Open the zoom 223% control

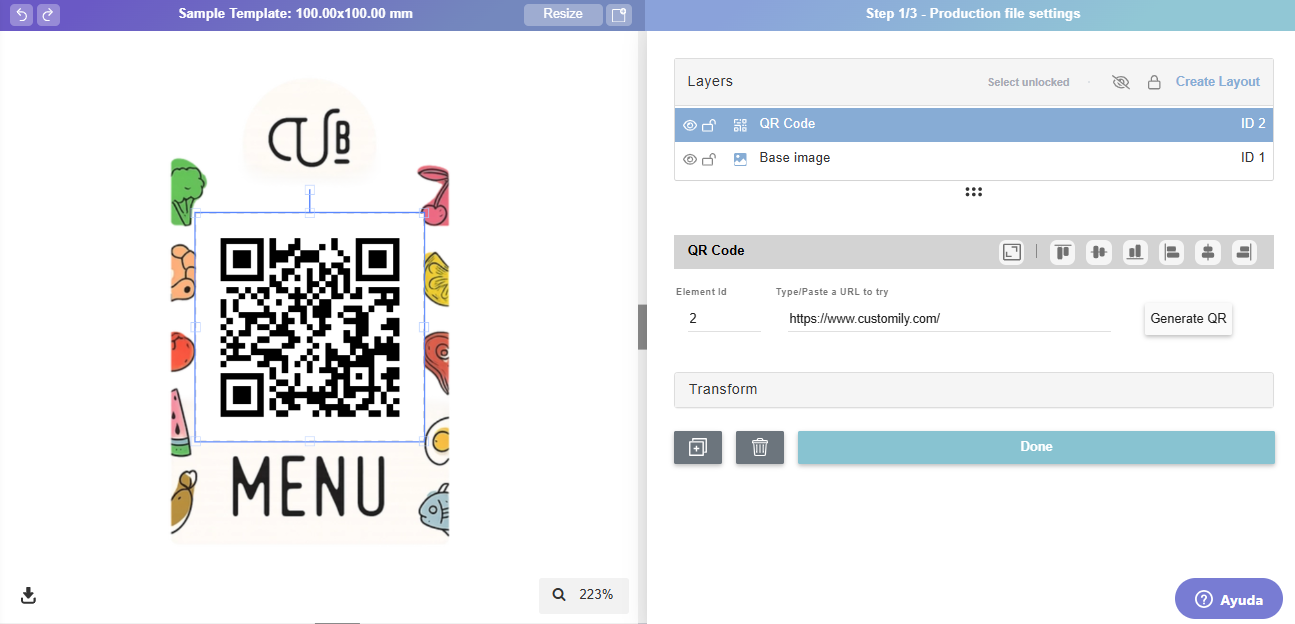pyautogui.click(x=584, y=595)
